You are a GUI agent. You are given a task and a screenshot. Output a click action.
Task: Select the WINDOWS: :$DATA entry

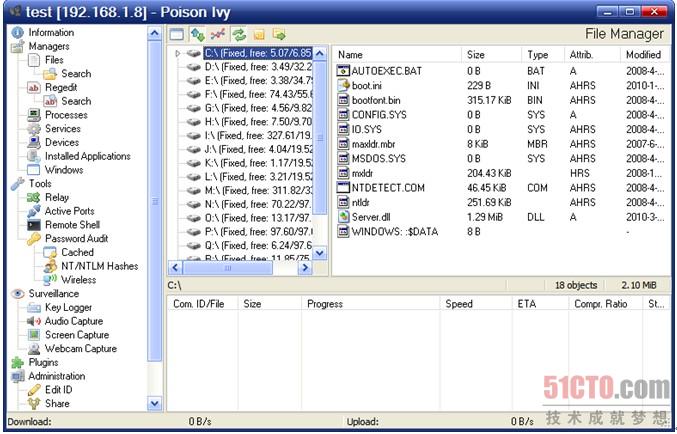(395, 232)
